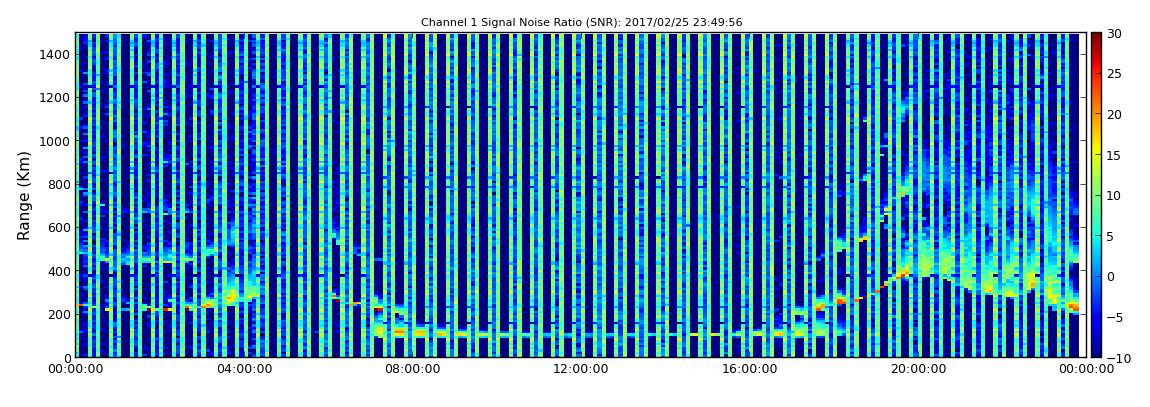The image size is (1150, 407).
Task: Click the 04:00:00 time axis label
Action: (243, 370)
